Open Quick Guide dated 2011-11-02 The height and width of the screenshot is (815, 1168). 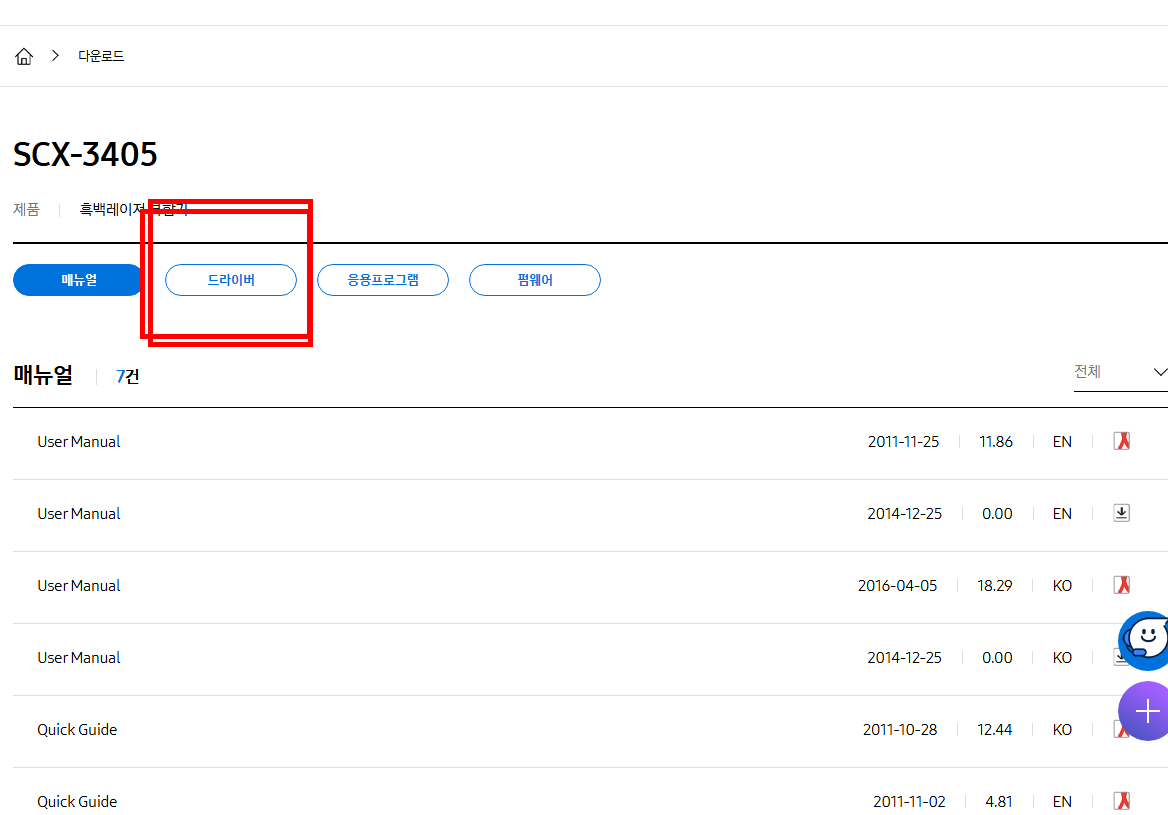click(77, 802)
